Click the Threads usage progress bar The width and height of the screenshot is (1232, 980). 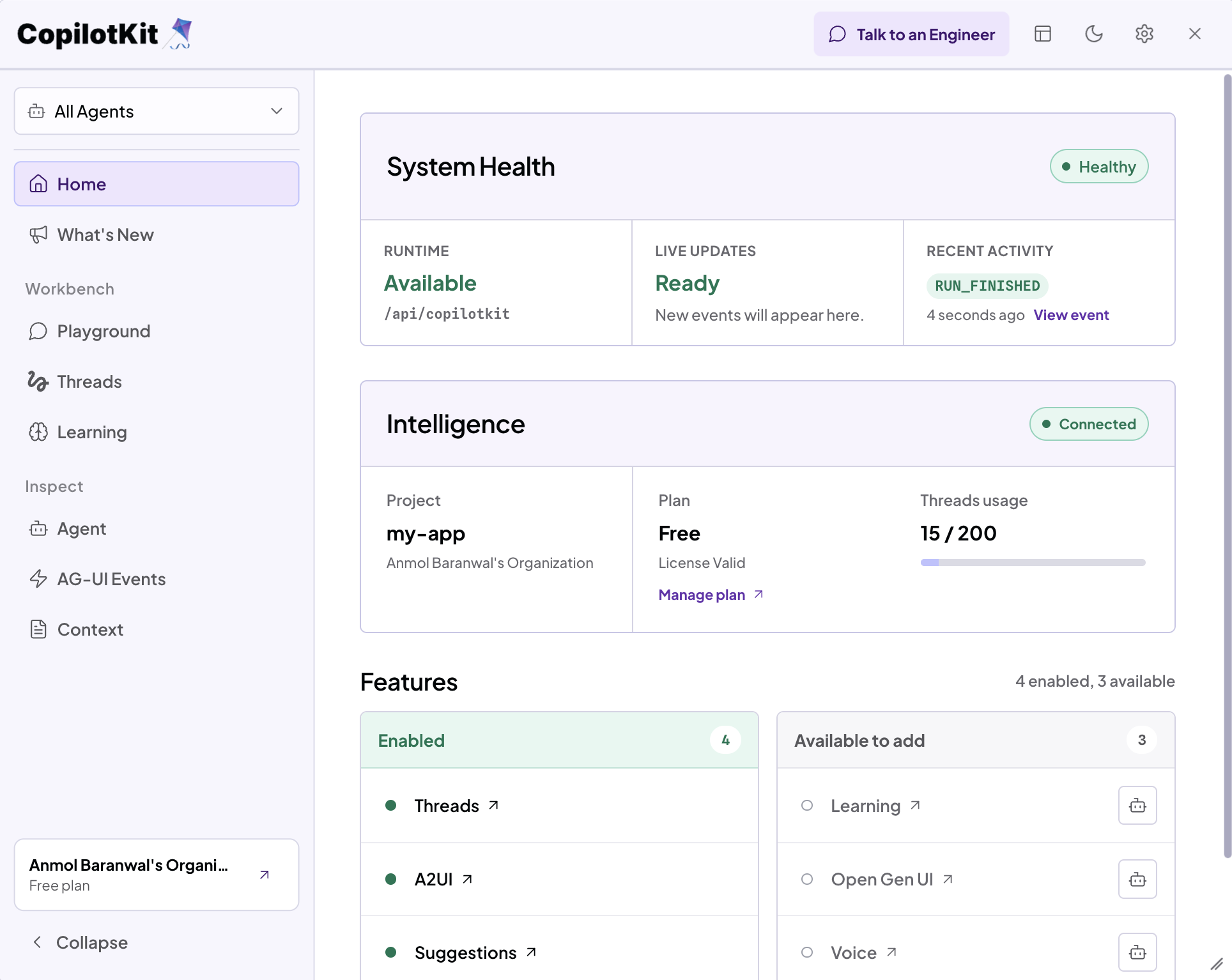(x=1033, y=563)
